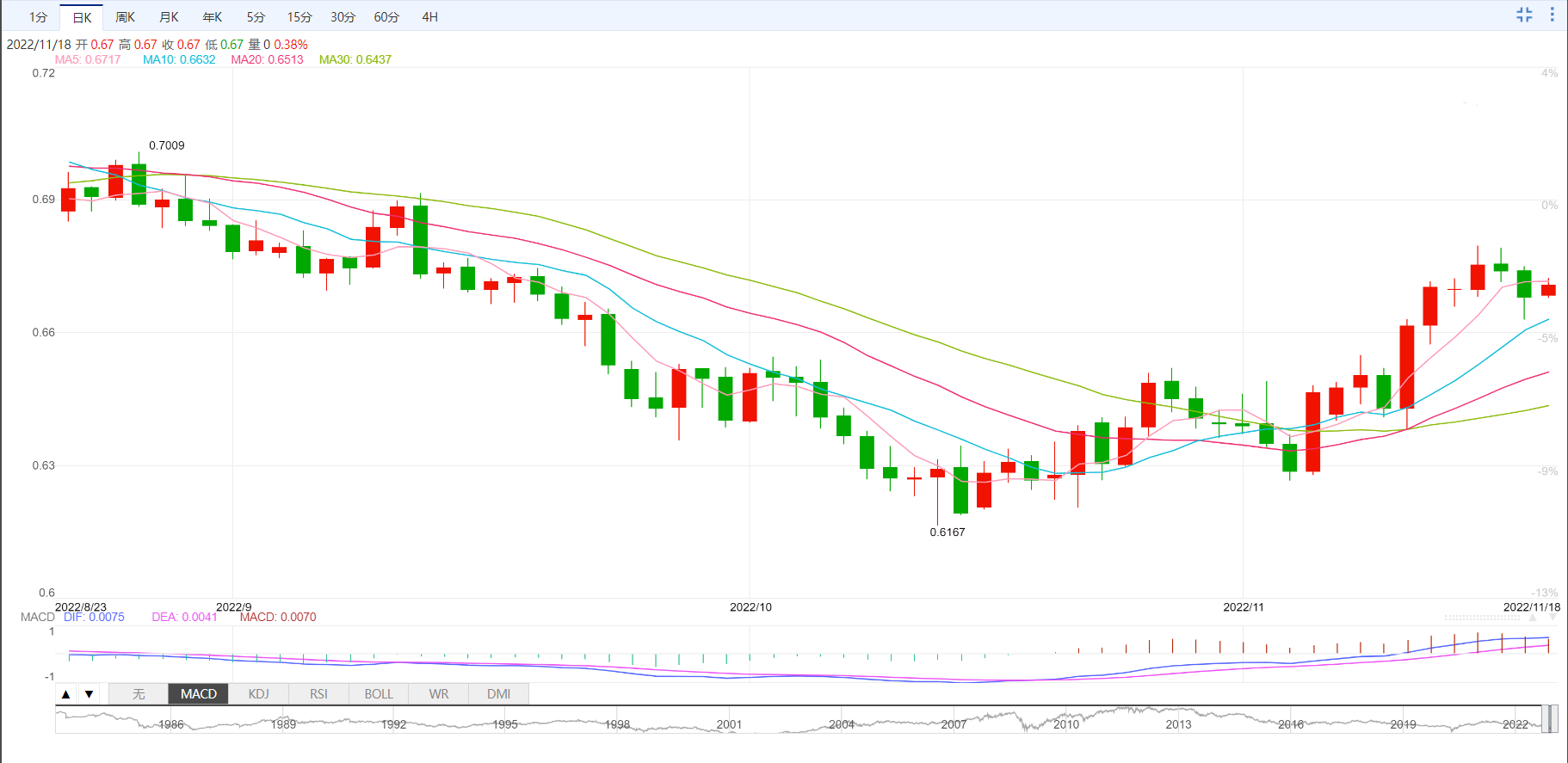Jump to 1986 on the overview timeline
1568x763 pixels.
(x=171, y=724)
